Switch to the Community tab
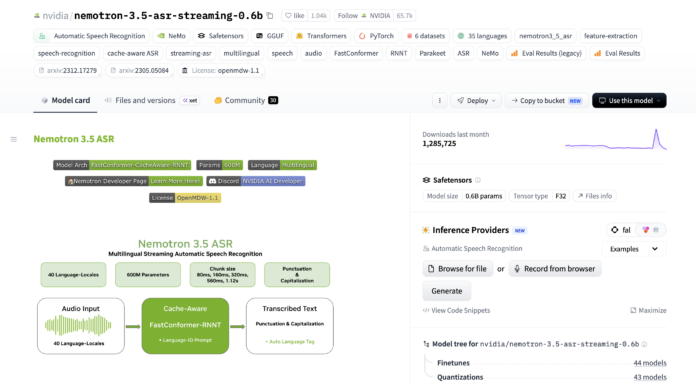The height and width of the screenshot is (385, 696). [245, 100]
